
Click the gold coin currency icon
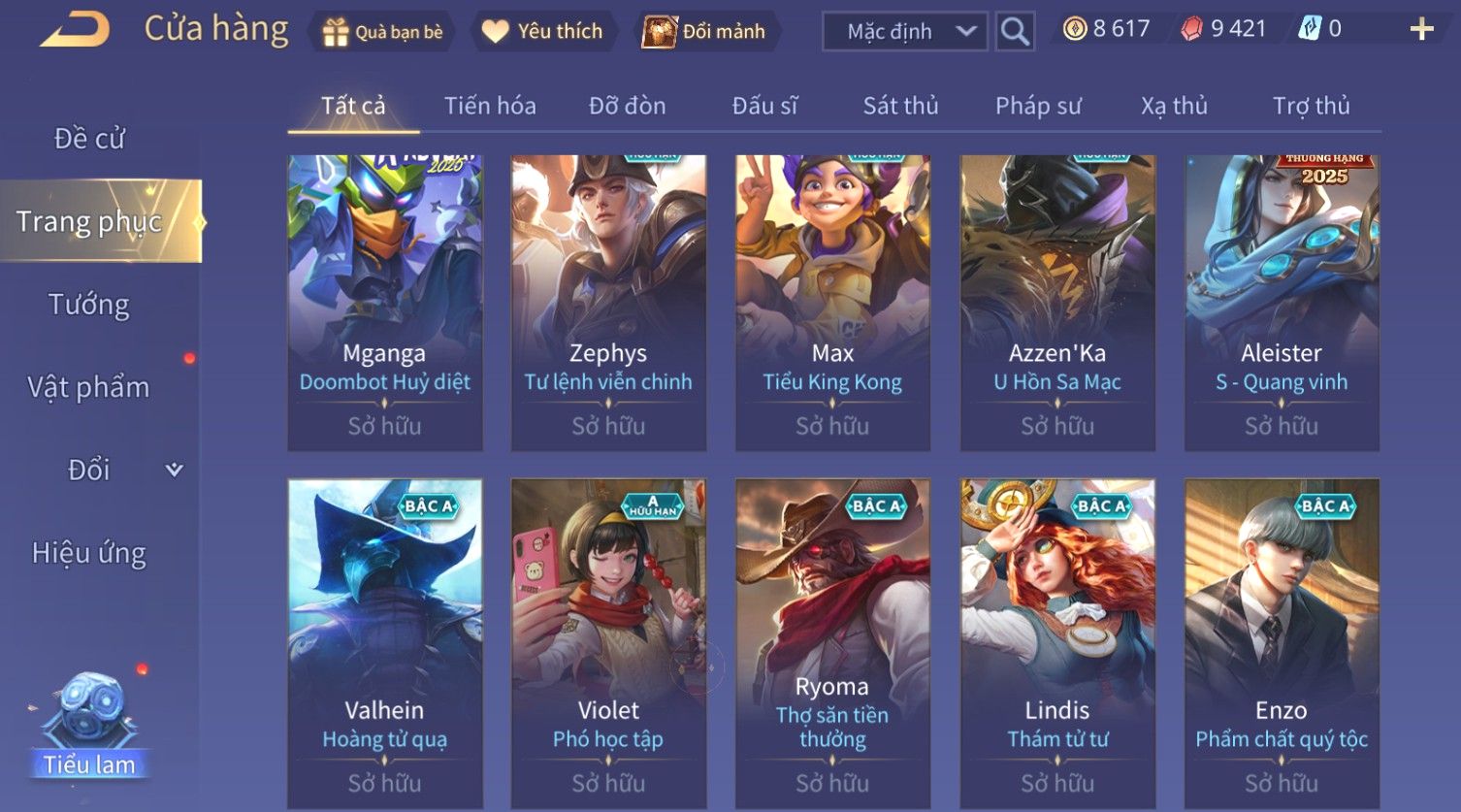pyautogui.click(x=1075, y=29)
